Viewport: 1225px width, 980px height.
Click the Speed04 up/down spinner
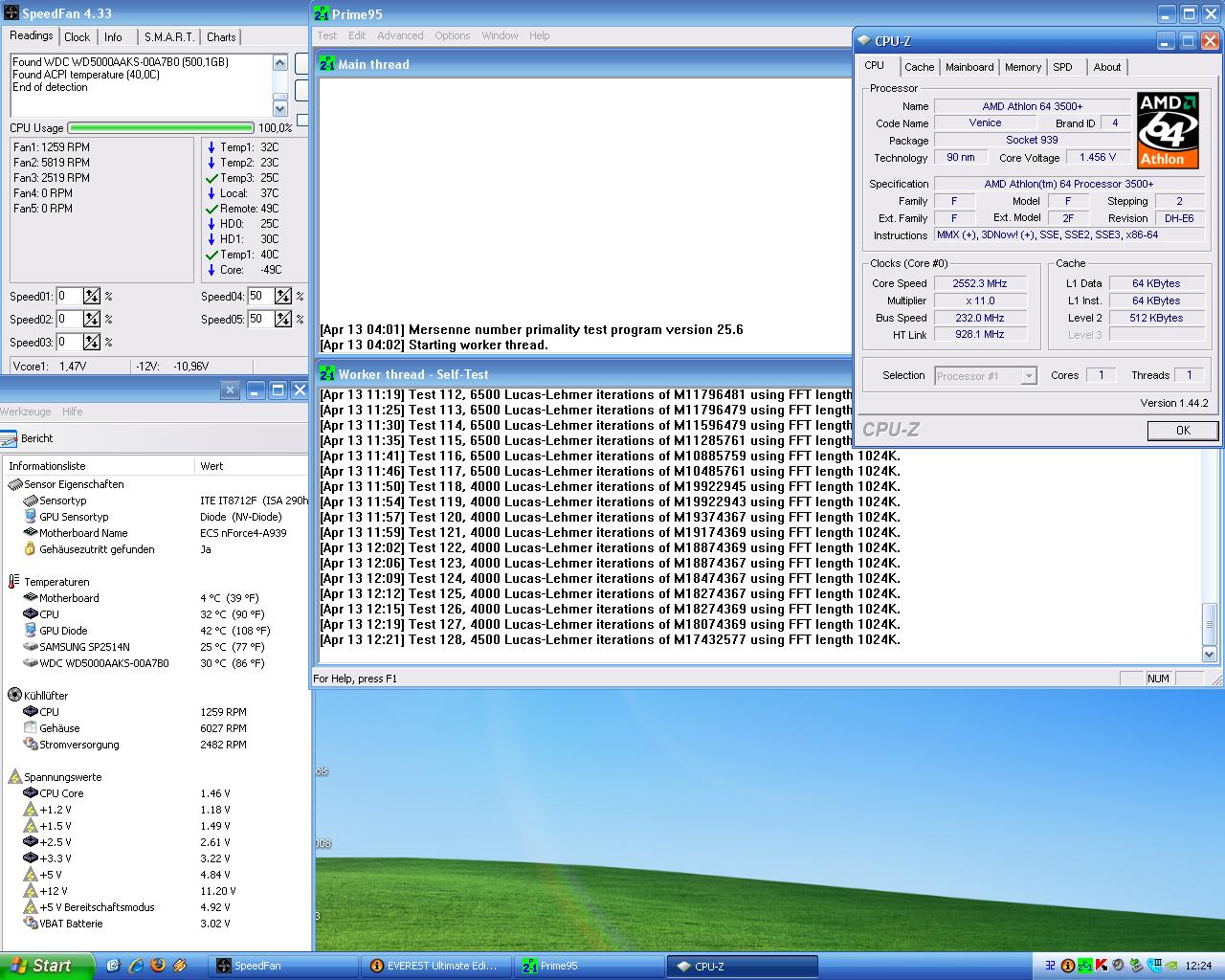(283, 297)
